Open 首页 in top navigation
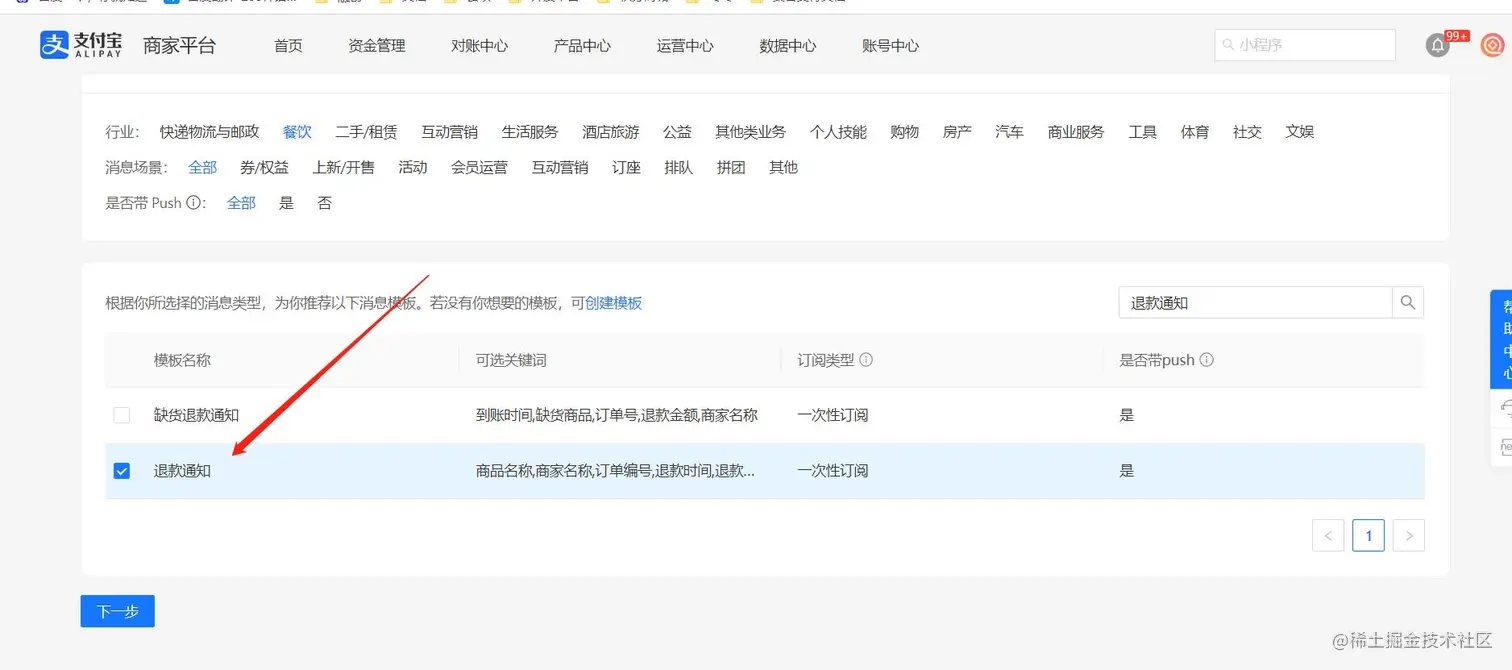Viewport: 1512px width, 670px height. pos(288,46)
